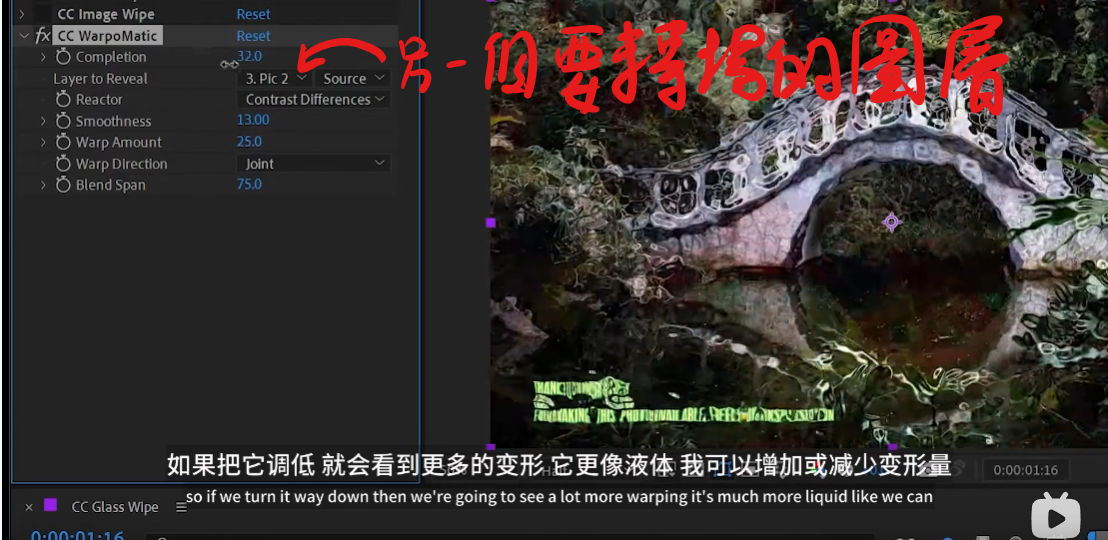Click the left-middle layer handle in viewer

pos(490,223)
